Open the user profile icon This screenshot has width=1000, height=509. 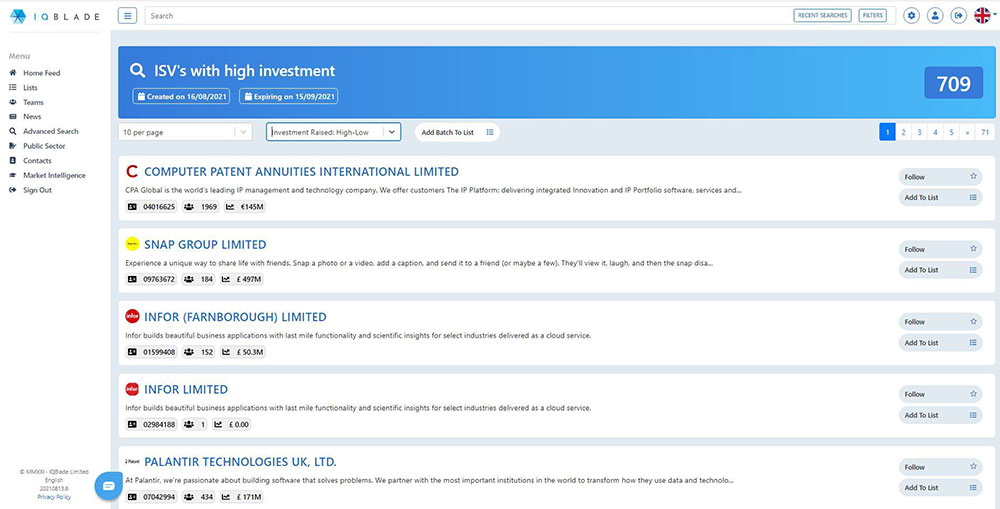coord(935,15)
